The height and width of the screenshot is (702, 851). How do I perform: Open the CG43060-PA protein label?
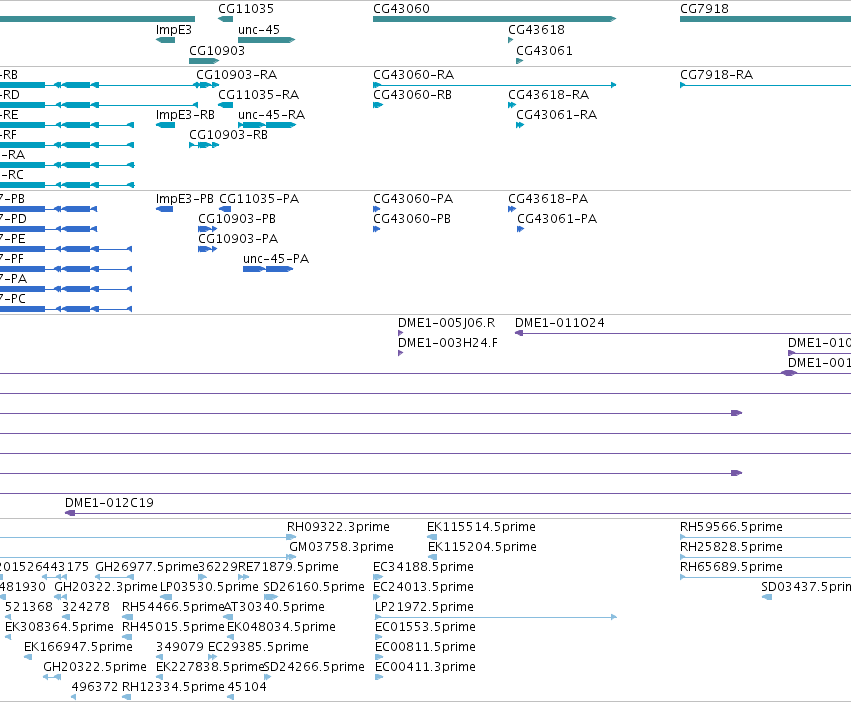point(413,199)
